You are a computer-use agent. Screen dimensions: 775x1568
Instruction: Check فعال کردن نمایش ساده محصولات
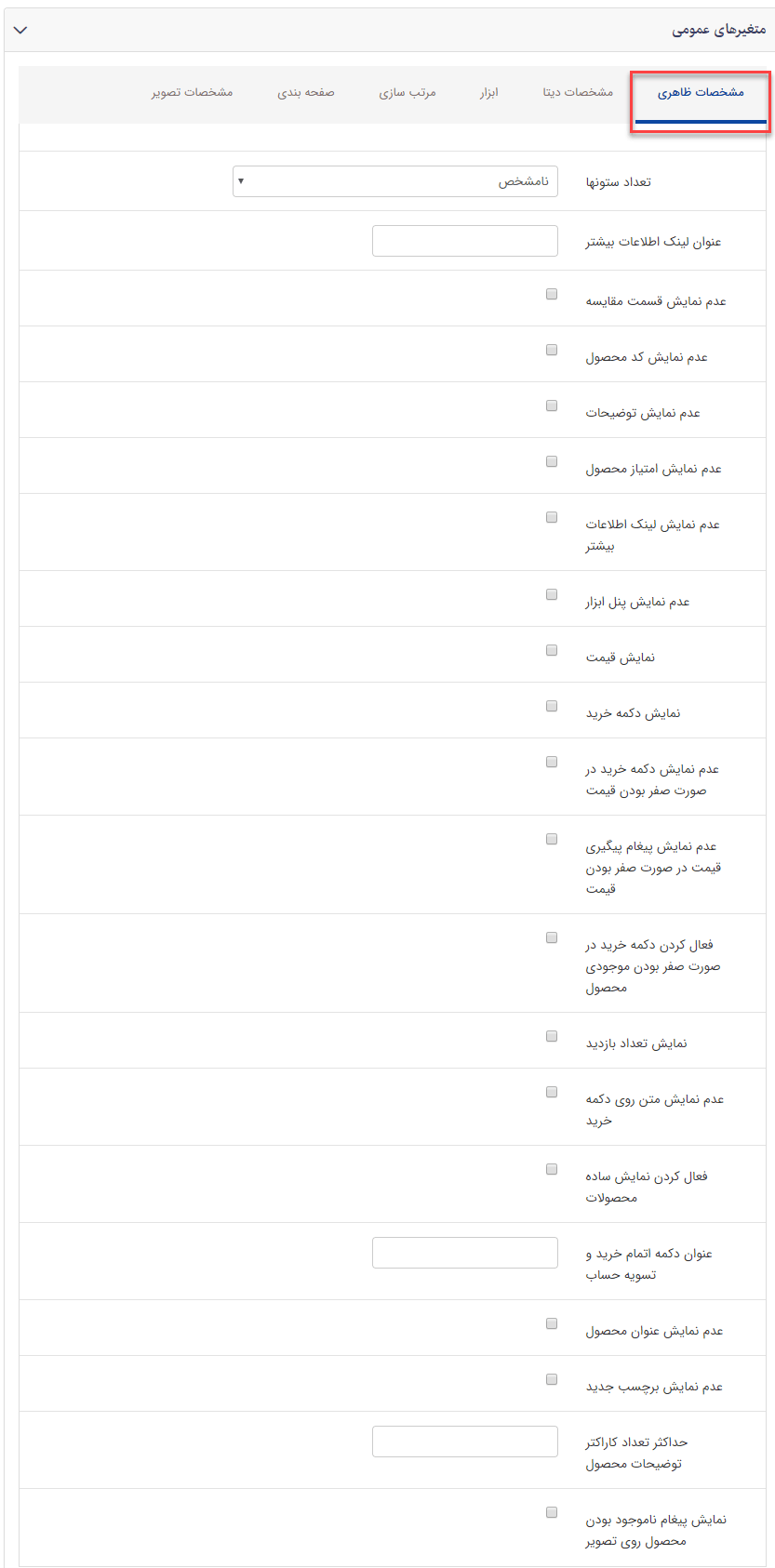[551, 1168]
